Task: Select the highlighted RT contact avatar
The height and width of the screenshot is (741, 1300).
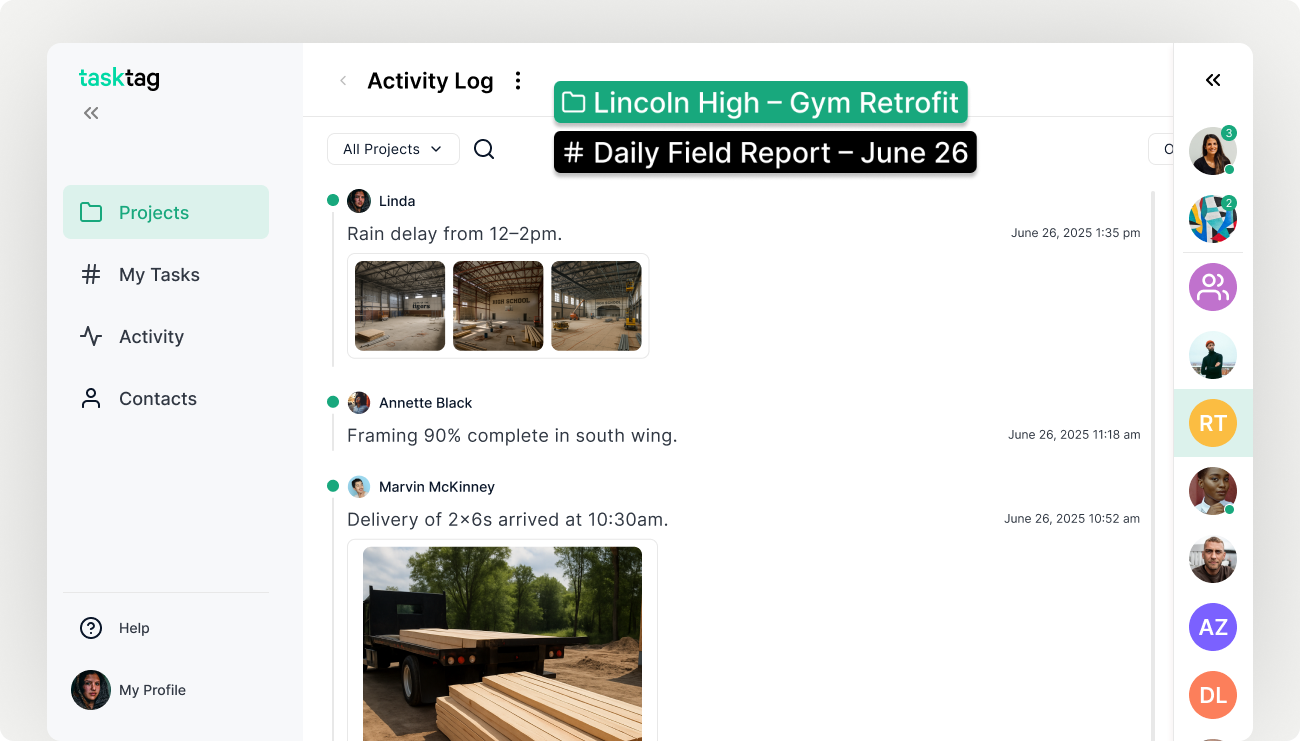Action: [1212, 422]
